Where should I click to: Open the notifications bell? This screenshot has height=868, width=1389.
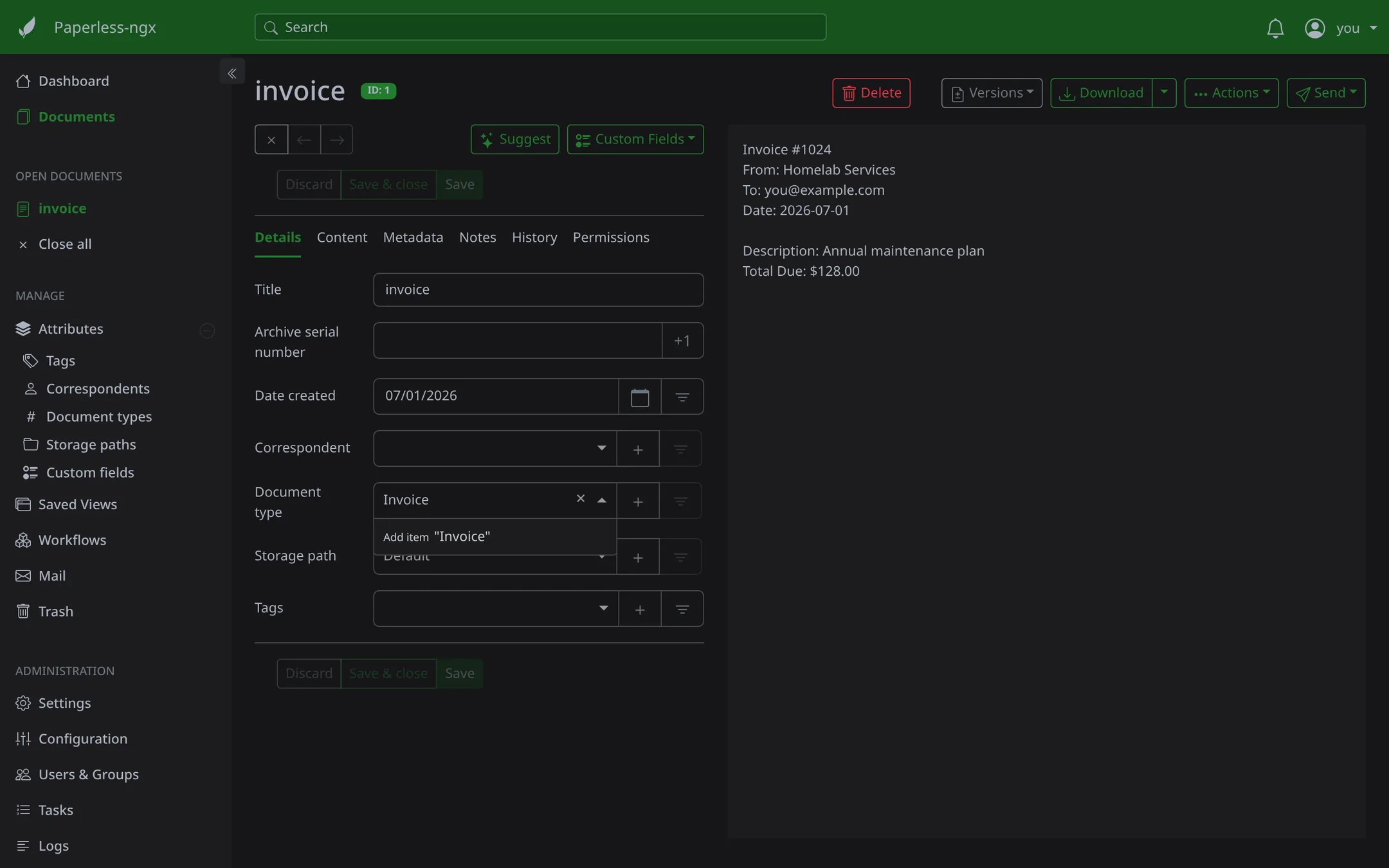[1275, 28]
